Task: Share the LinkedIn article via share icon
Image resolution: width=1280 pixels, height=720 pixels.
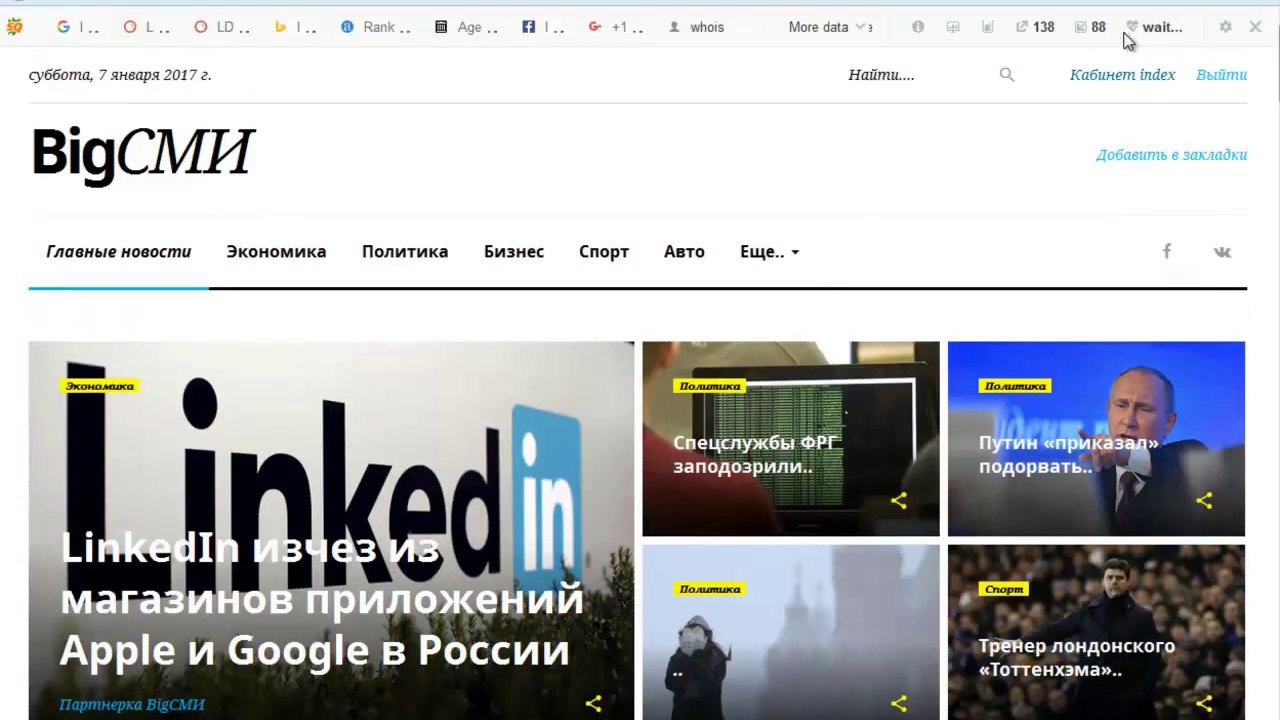Action: point(593,704)
